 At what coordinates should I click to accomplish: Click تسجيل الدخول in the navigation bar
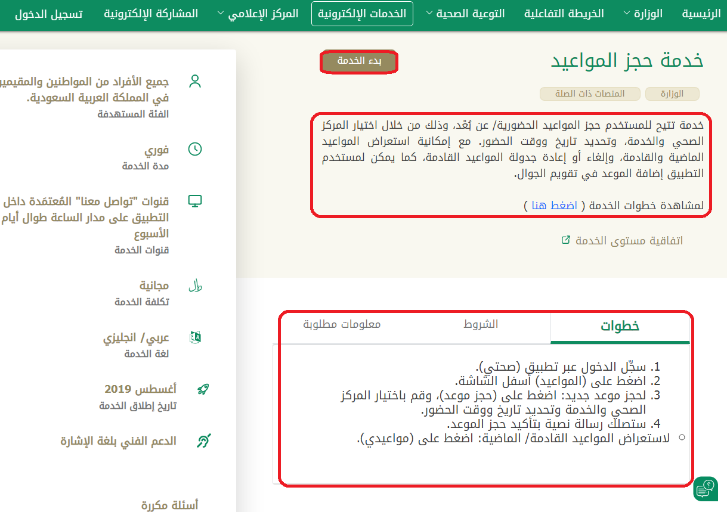point(49,14)
